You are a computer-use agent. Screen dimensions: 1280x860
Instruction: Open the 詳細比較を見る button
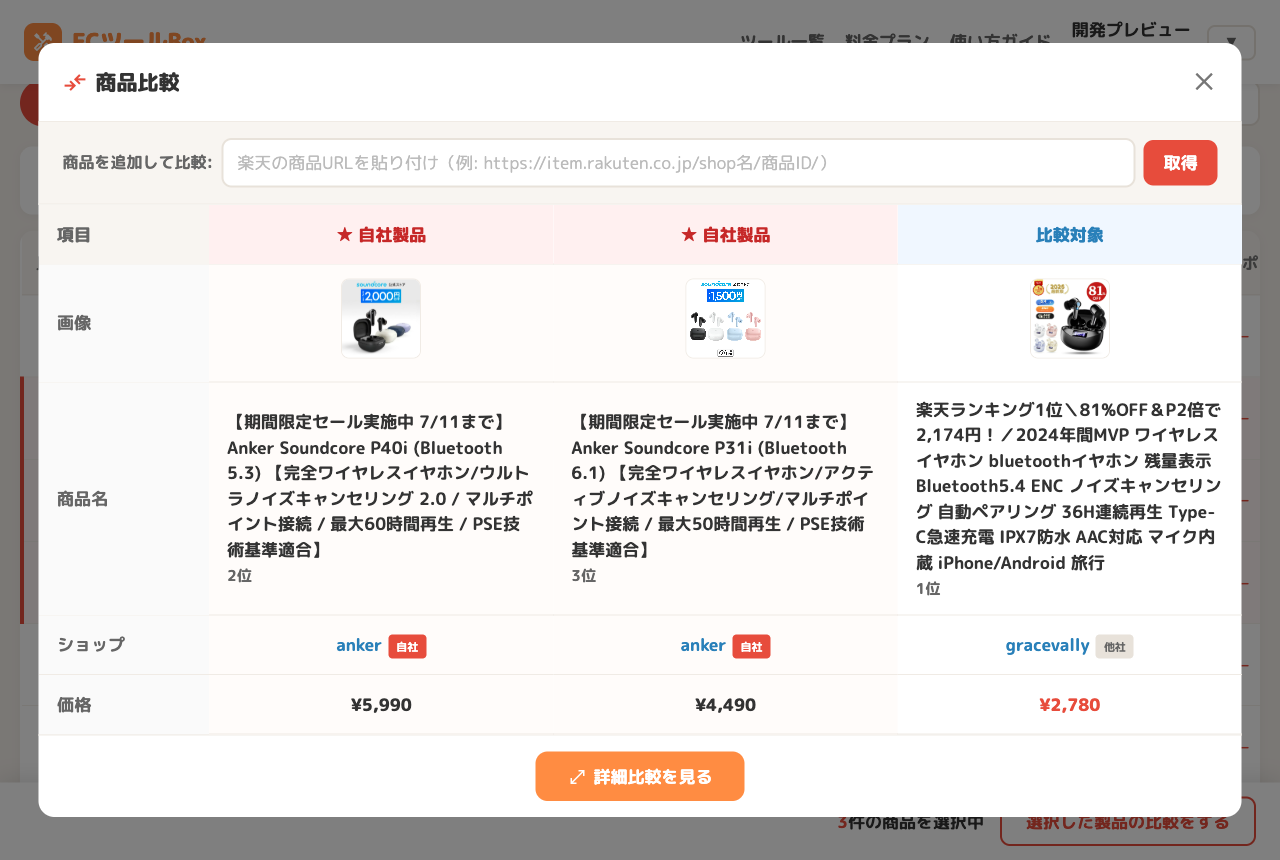640,776
